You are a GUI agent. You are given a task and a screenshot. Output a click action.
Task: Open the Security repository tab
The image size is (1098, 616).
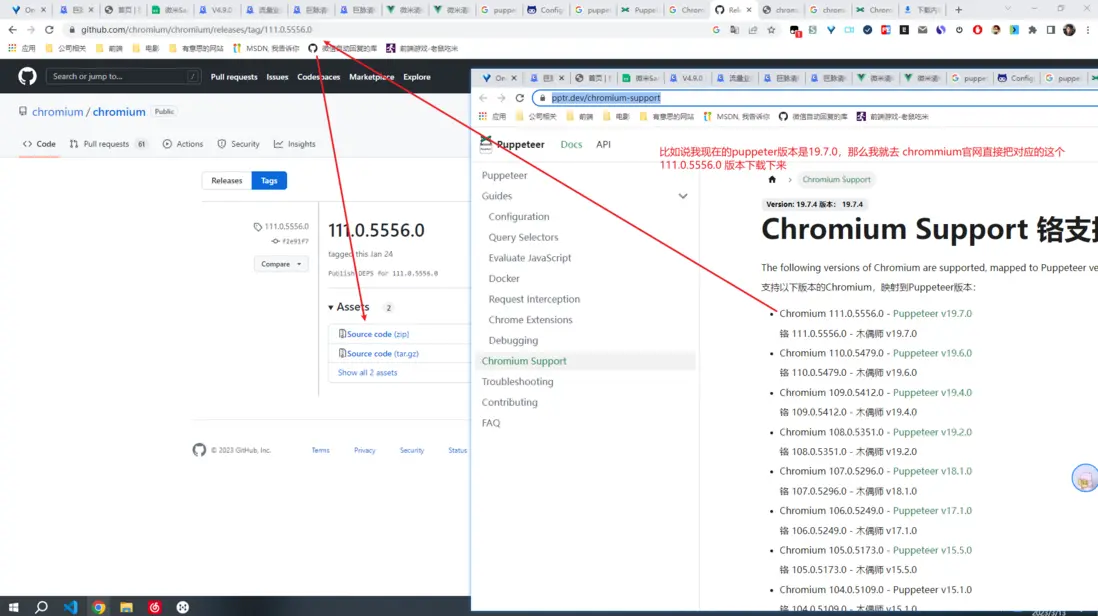(x=238, y=144)
